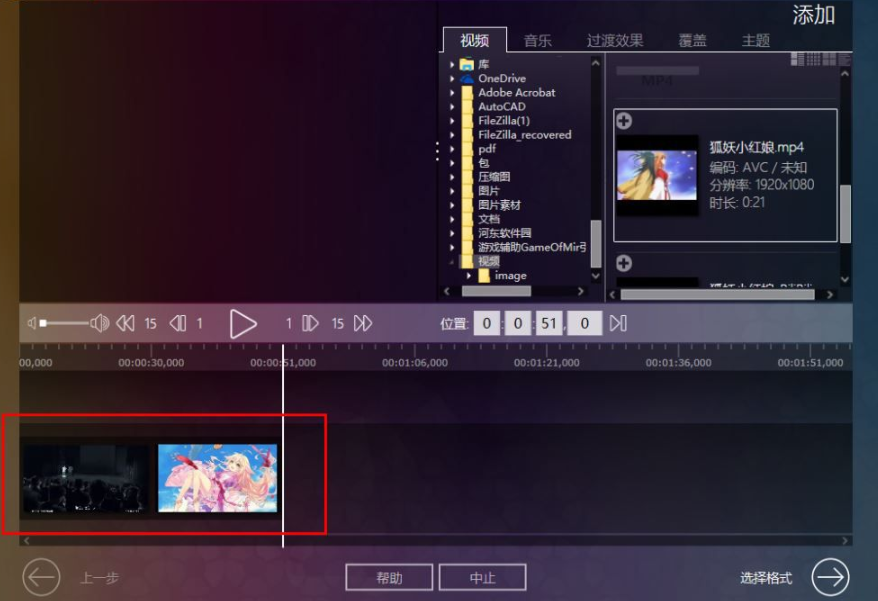Open the 音乐 tab
Image resolution: width=878 pixels, height=601 pixels.
click(538, 40)
